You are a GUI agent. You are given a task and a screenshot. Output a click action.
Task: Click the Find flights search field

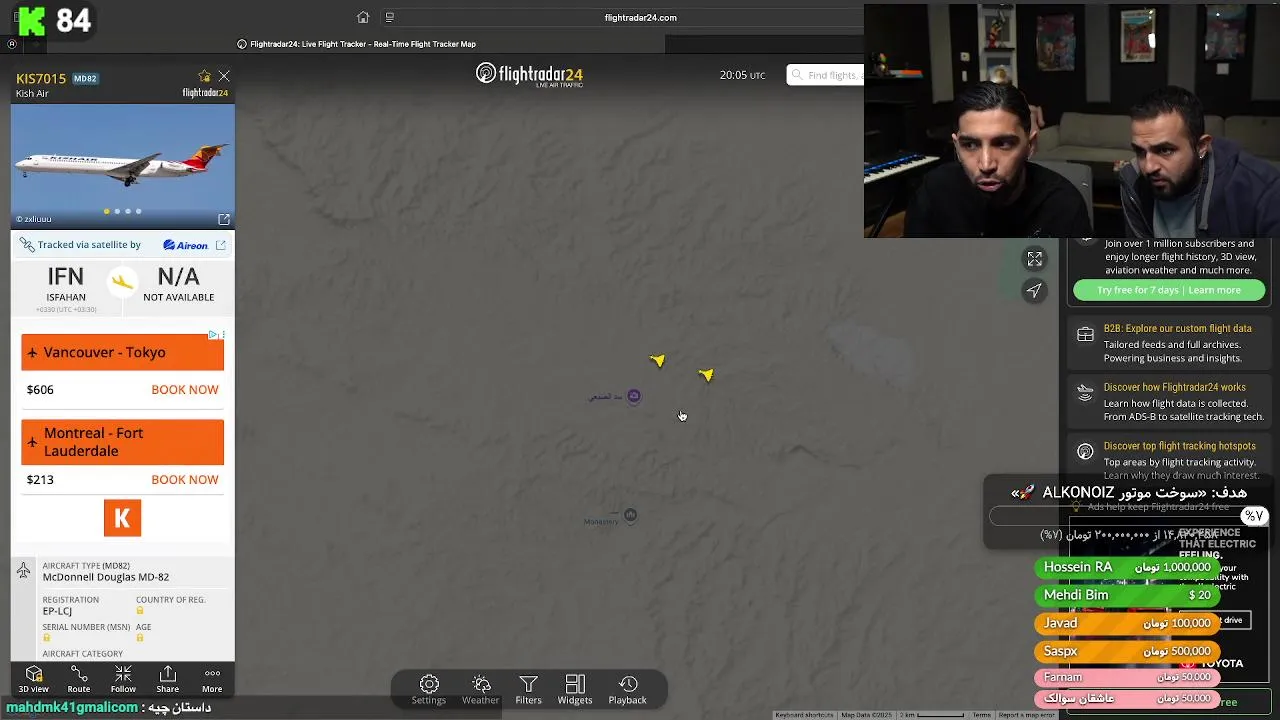pos(825,75)
